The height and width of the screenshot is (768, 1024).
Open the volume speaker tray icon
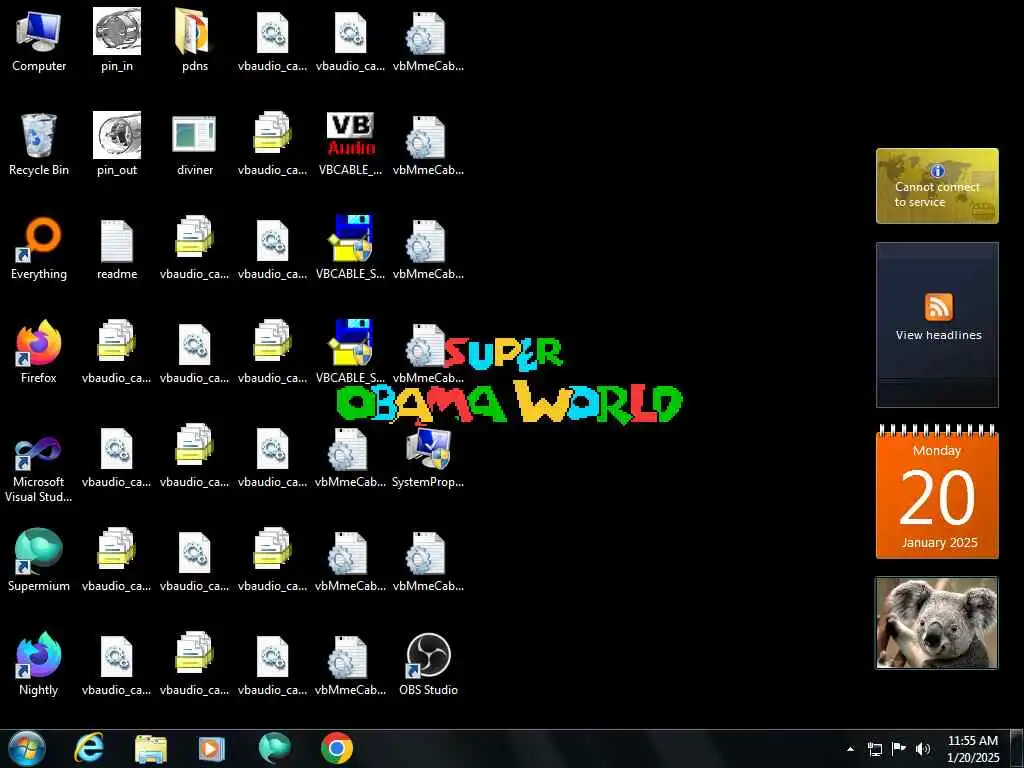click(x=923, y=749)
